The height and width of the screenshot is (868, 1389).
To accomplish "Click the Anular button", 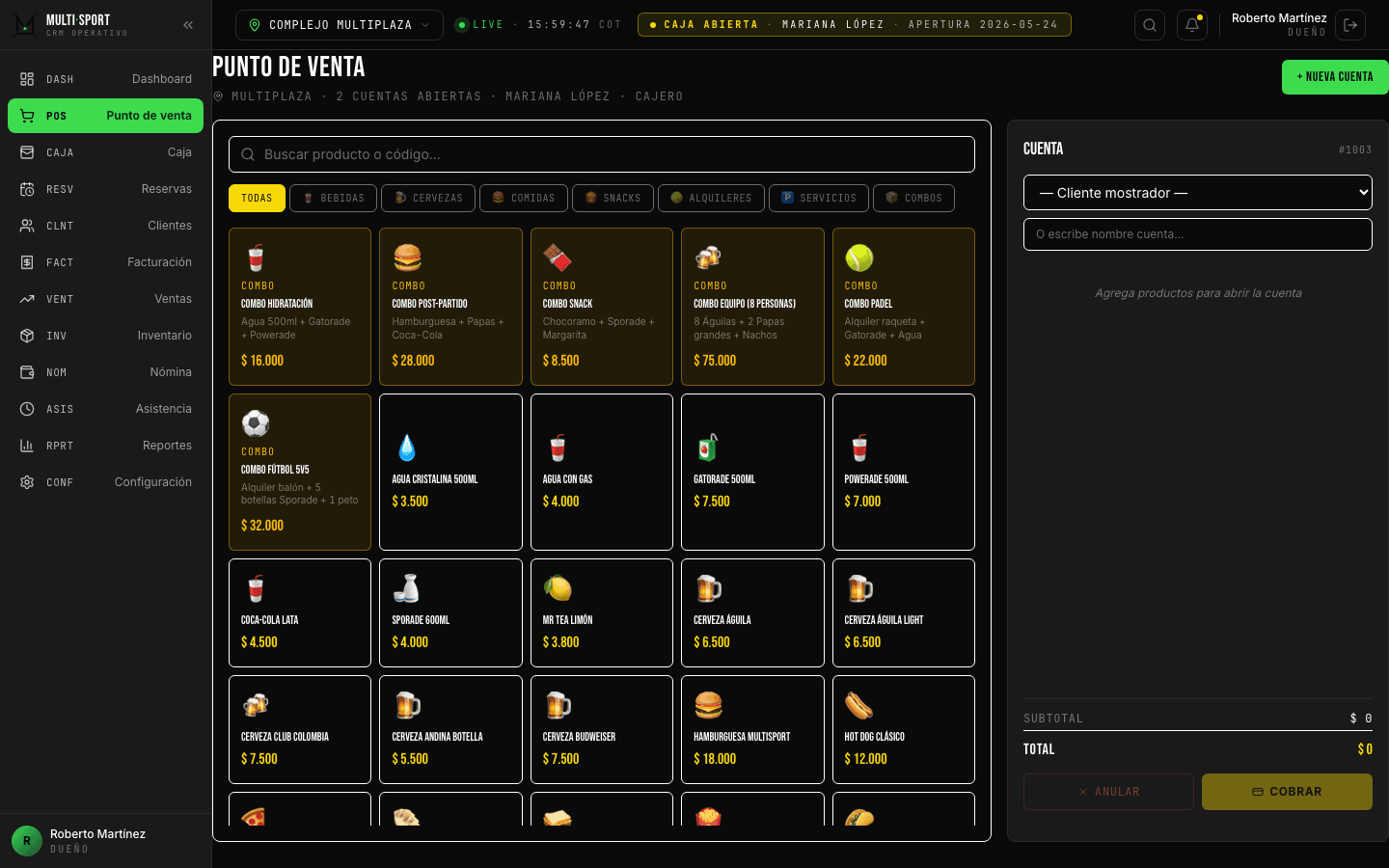I will (x=1108, y=792).
